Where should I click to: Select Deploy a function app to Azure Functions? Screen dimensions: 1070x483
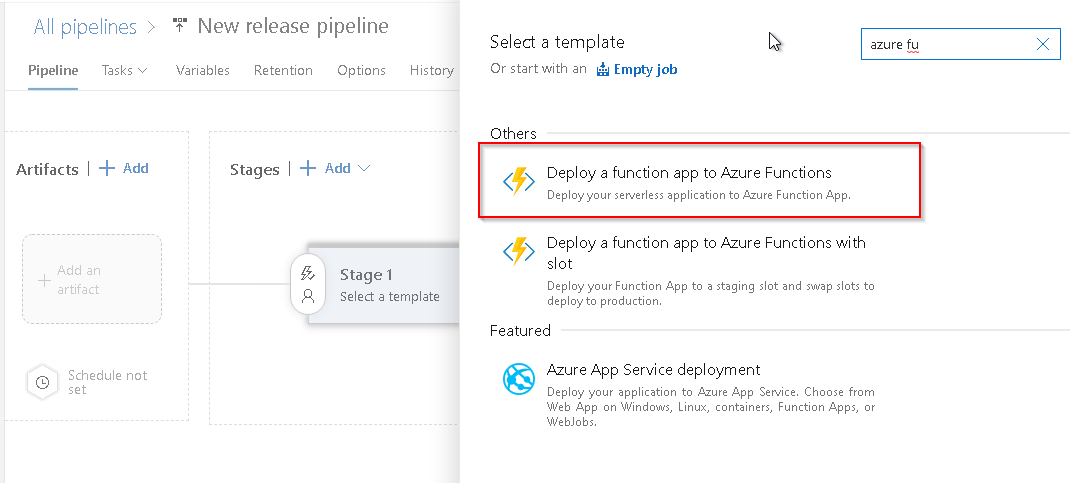pyautogui.click(x=700, y=181)
